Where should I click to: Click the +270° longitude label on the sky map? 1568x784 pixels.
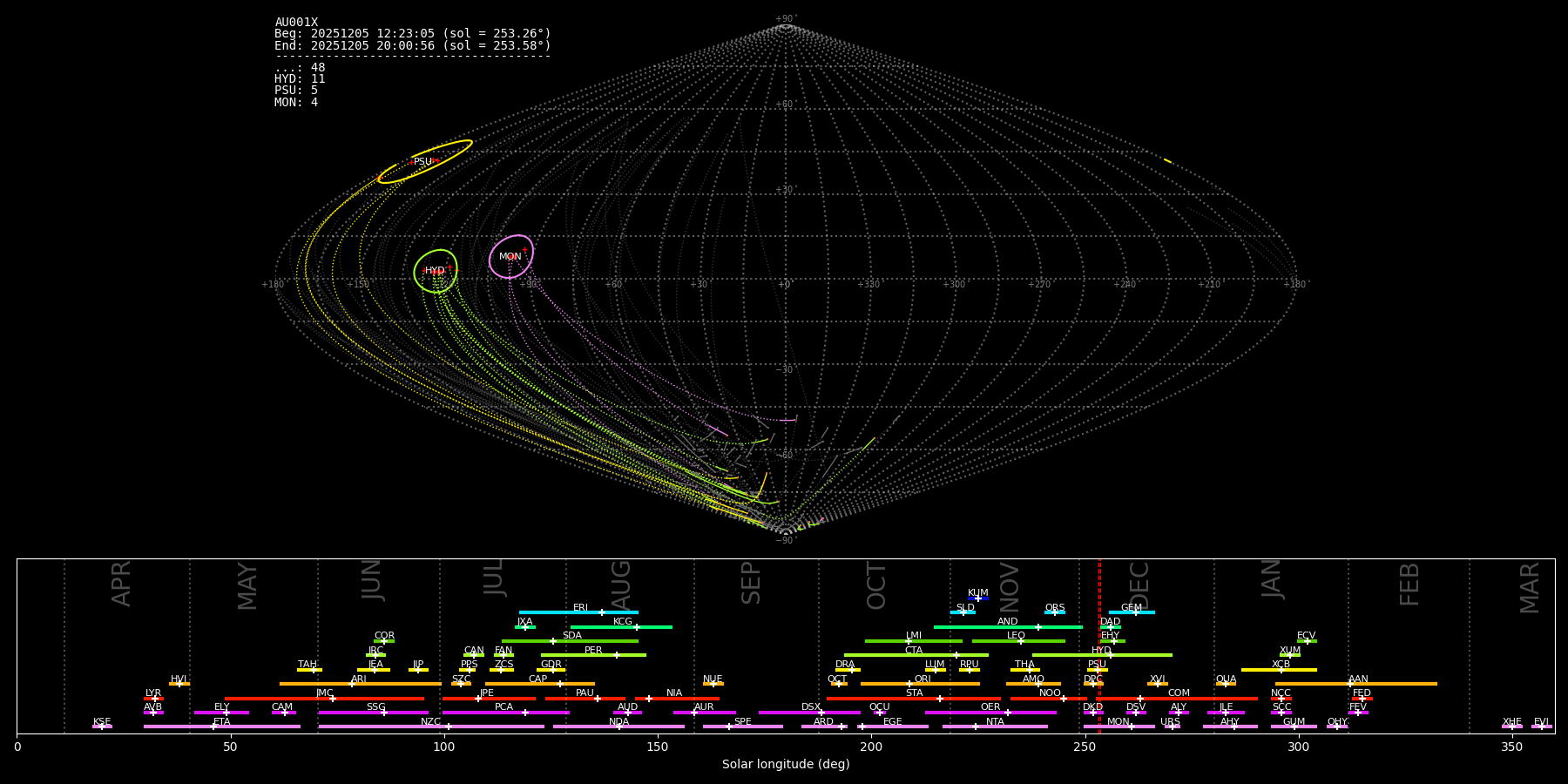pyautogui.click(x=1040, y=285)
